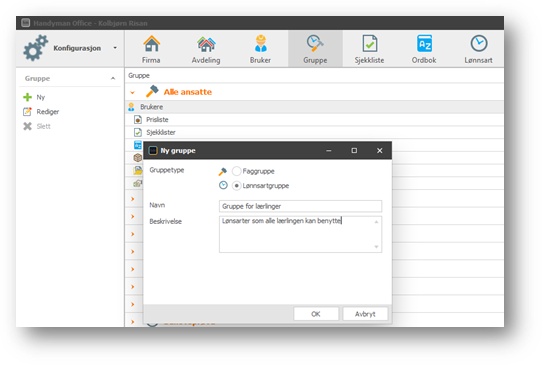Click the blue dictionary icon below Sjekklister

[x=138, y=145]
